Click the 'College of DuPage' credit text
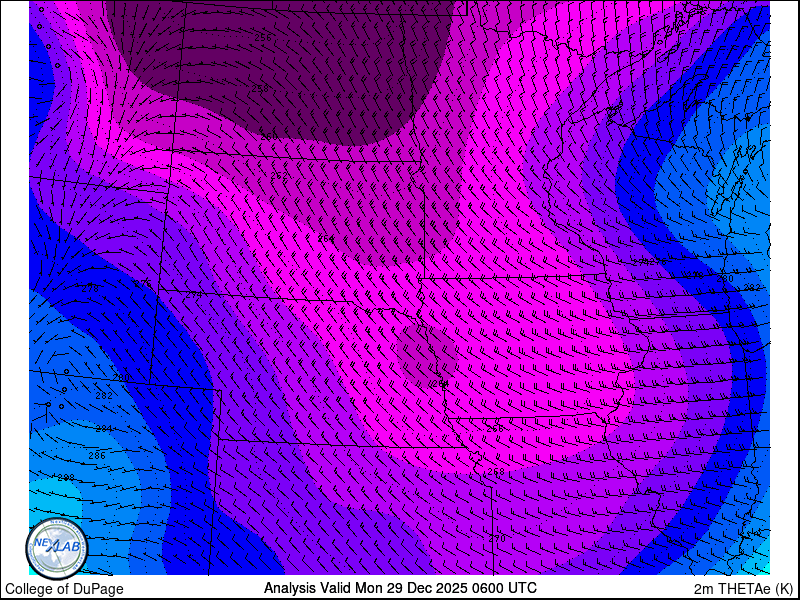Image resolution: width=800 pixels, height=600 pixels. (x=64, y=589)
